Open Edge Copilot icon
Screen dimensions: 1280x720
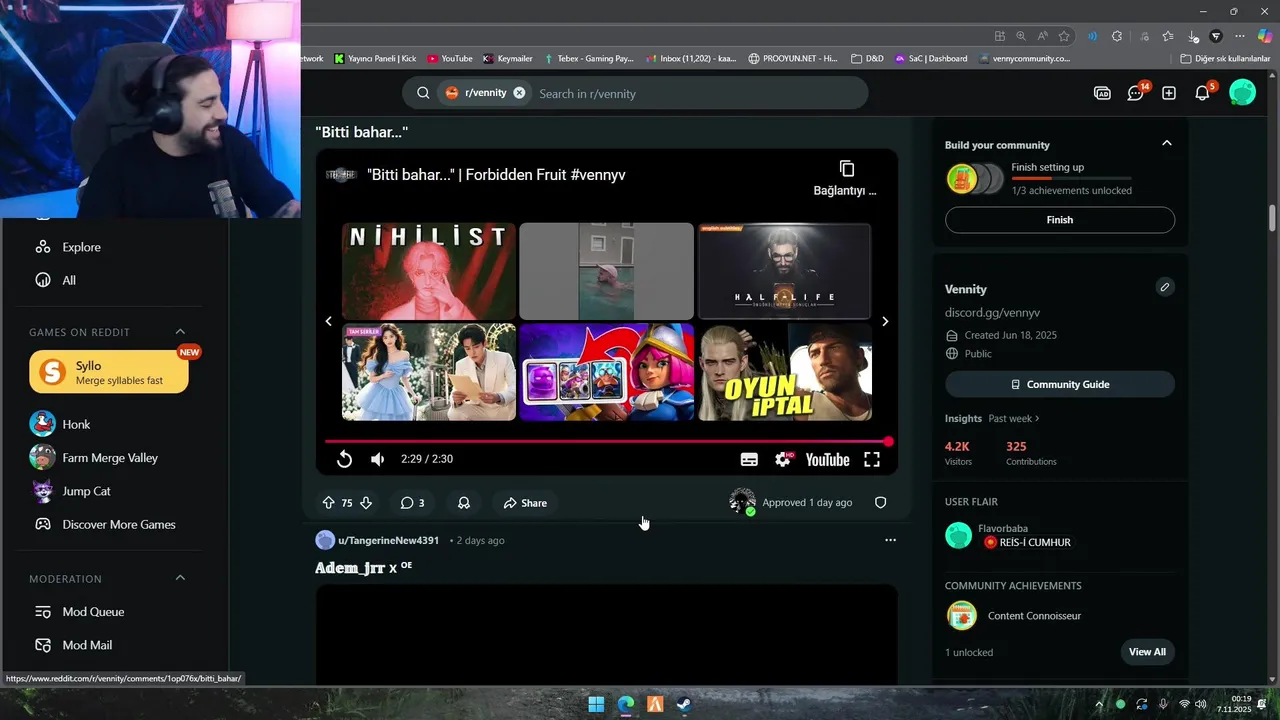pos(1264,36)
